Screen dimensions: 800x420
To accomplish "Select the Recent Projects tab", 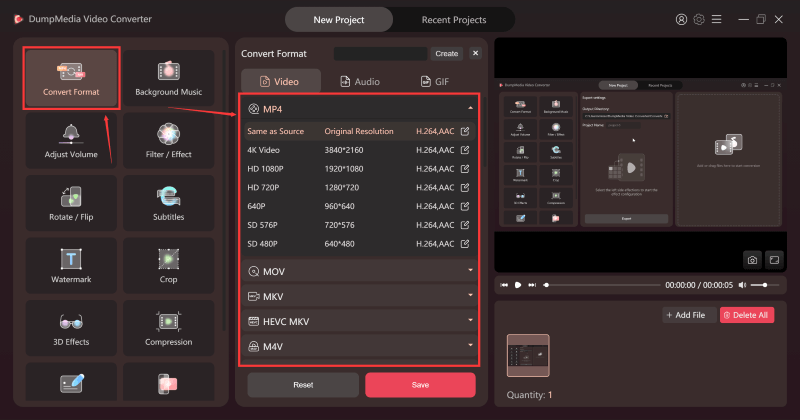I will click(x=454, y=20).
